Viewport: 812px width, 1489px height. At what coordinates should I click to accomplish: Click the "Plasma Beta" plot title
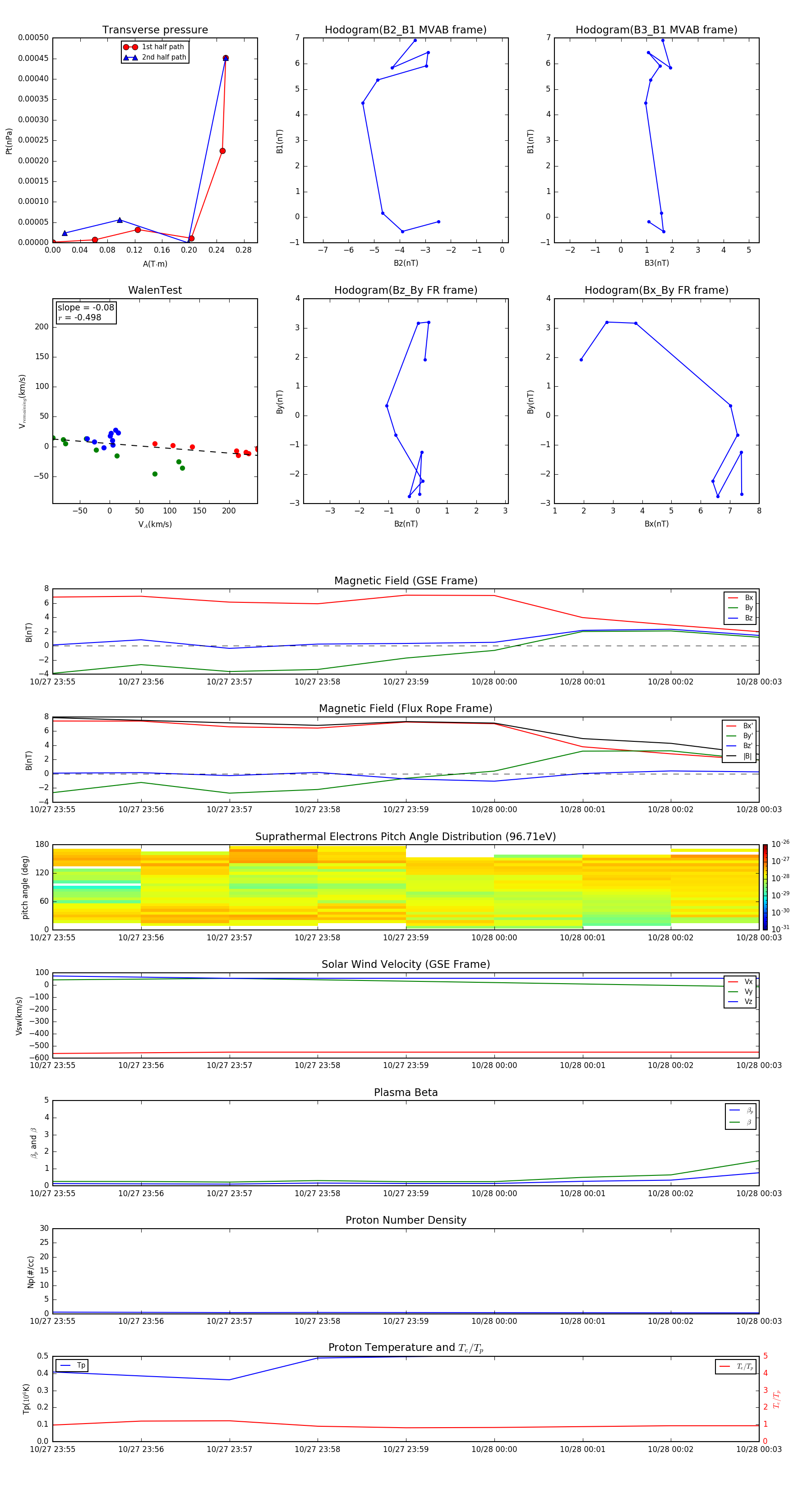pyautogui.click(x=406, y=1092)
